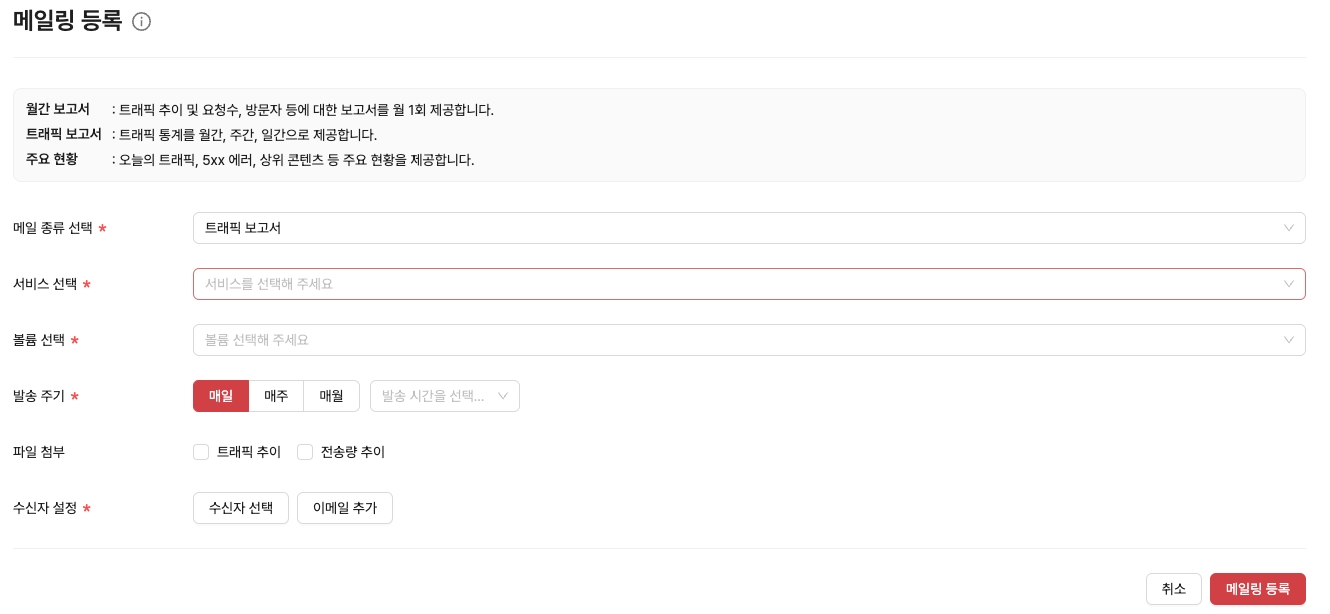This screenshot has height=614, width=1330.
Task: Select 매주 sending cycle option
Action: (276, 396)
